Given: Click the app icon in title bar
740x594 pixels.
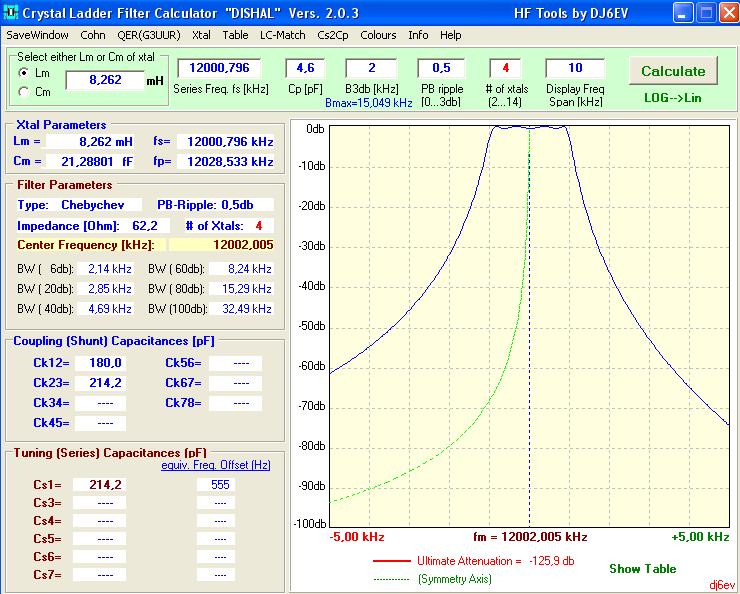Looking at the screenshot, I should click(x=10, y=13).
